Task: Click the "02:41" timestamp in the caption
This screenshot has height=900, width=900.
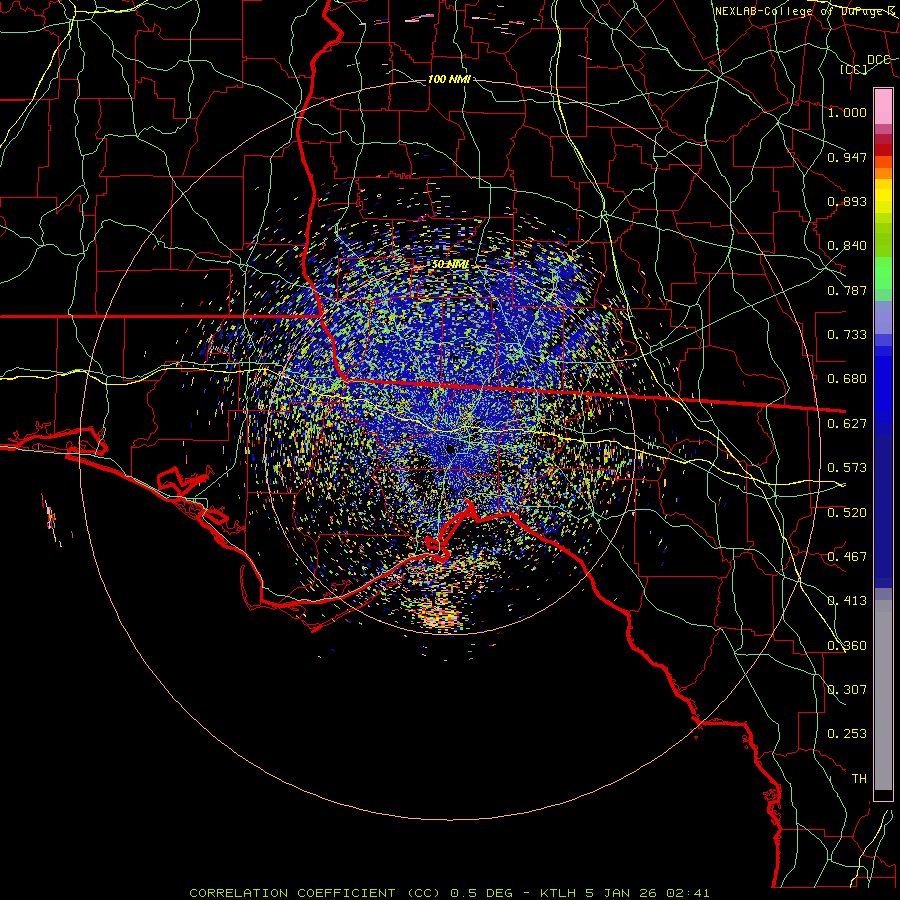Action: [x=688, y=893]
